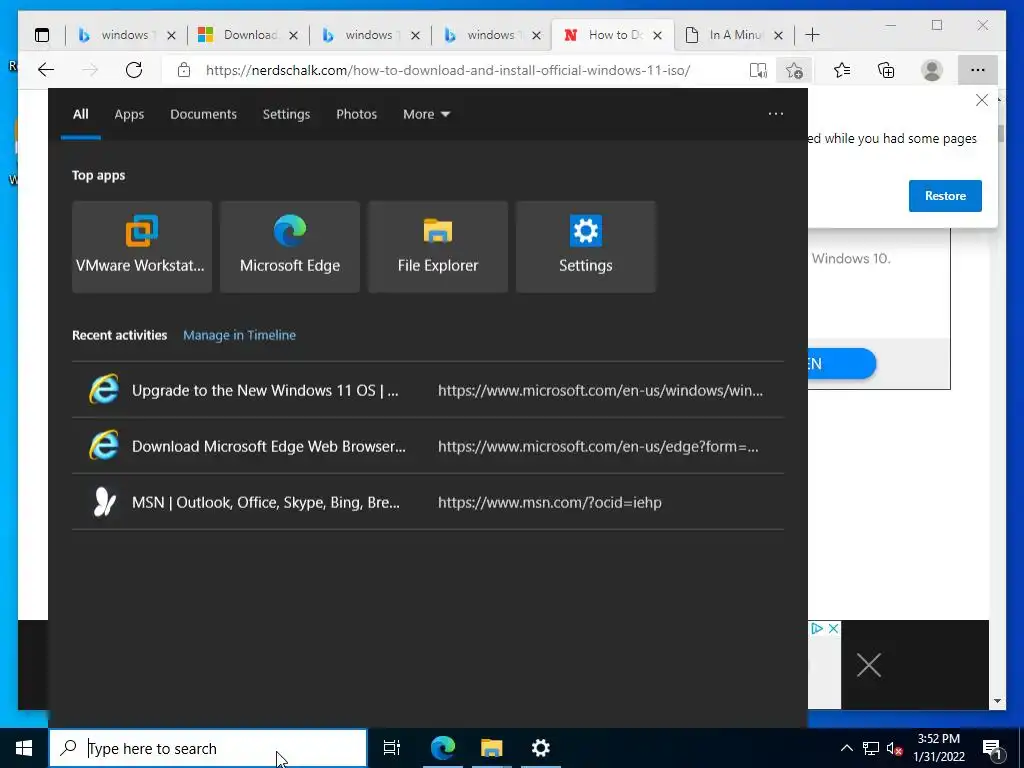Click the muted volume tray icon
Screen dimensions: 1024x768
pyautogui.click(x=894, y=749)
